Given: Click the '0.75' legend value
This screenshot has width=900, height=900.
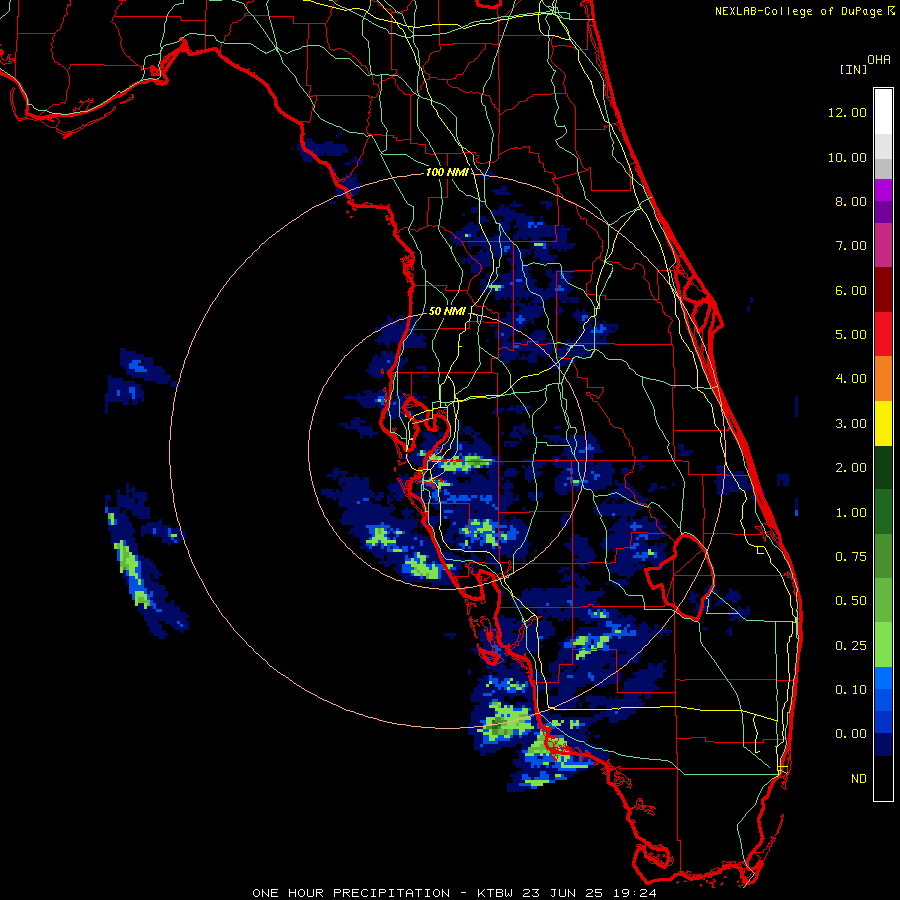Looking at the screenshot, I should pyautogui.click(x=851, y=557).
